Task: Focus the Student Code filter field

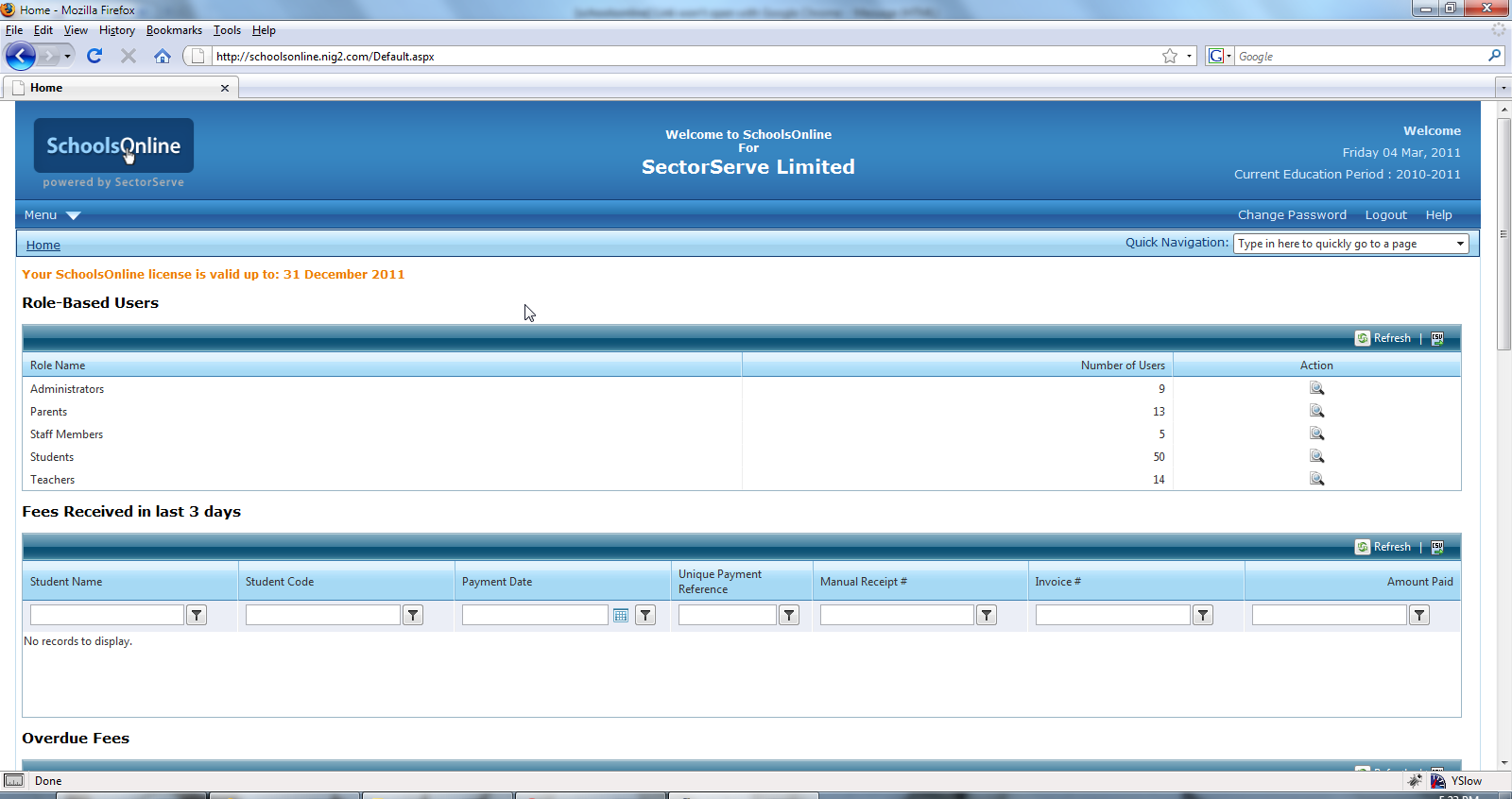Action: 323,615
